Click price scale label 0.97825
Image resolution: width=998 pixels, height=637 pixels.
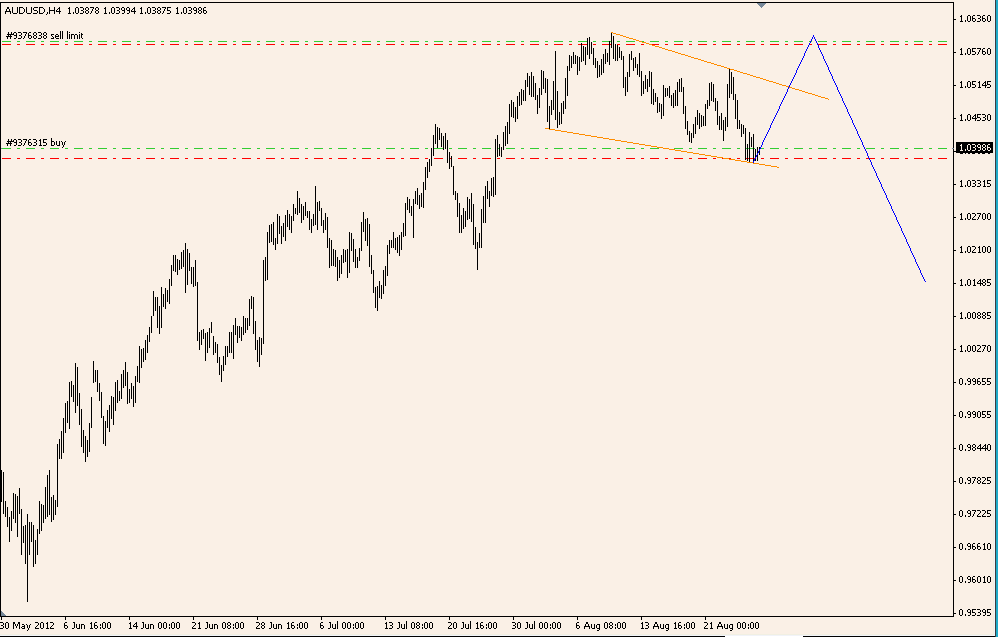[x=974, y=480]
